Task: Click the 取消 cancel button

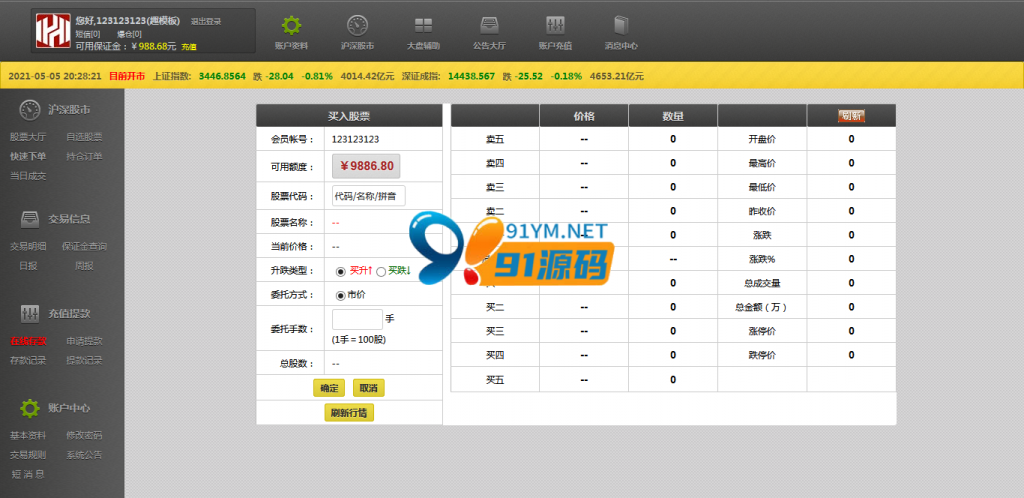Action: coord(369,388)
